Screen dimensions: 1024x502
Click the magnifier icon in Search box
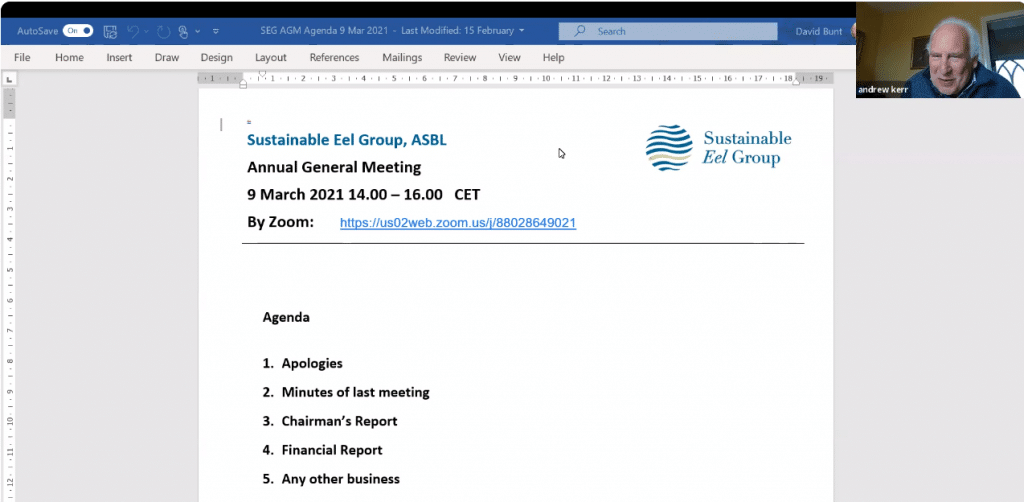tap(579, 31)
